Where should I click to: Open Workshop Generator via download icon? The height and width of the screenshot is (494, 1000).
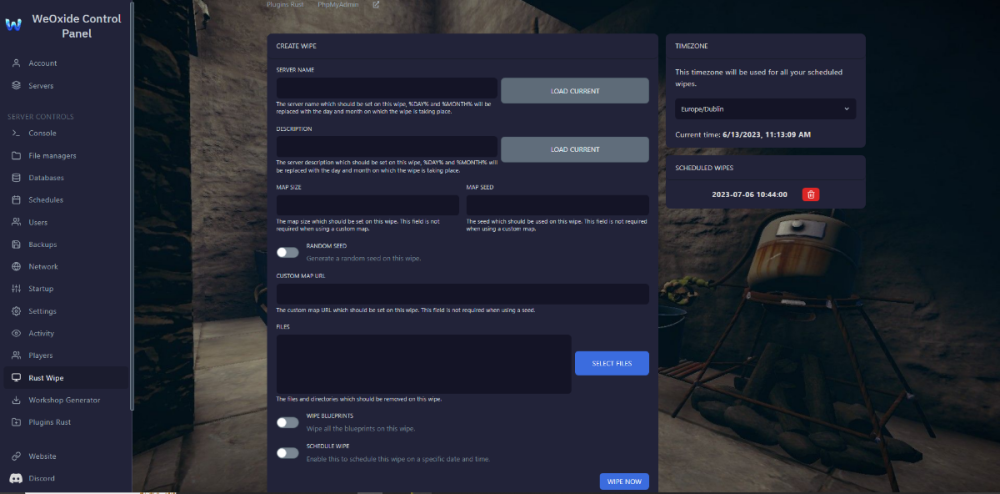pyautogui.click(x=16, y=400)
